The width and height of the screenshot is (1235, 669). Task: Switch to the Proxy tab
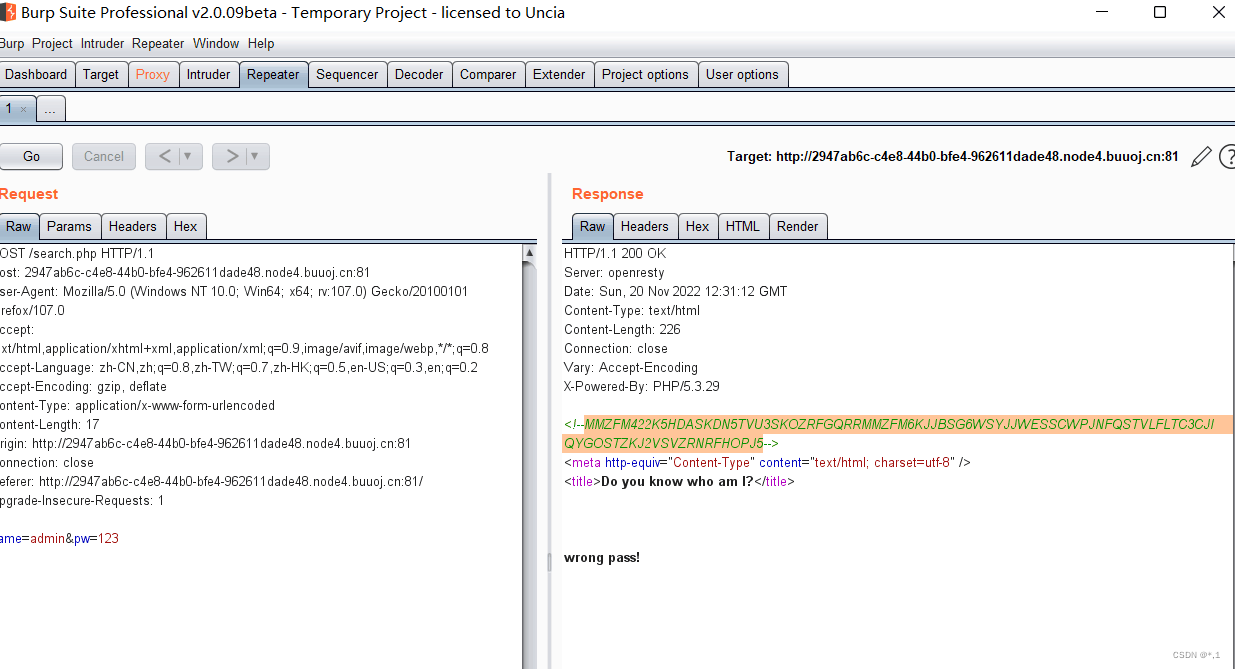153,74
